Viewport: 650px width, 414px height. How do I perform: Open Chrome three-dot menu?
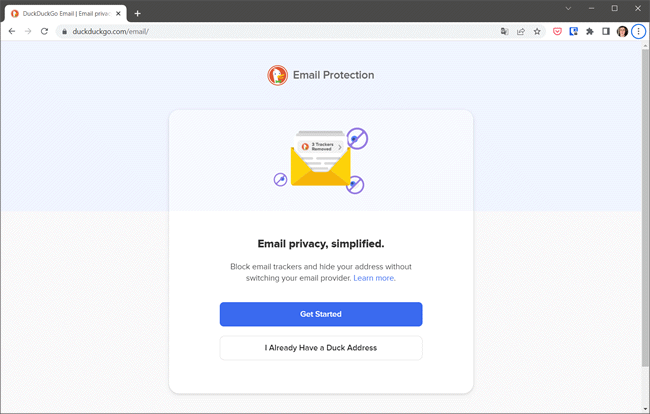638,31
